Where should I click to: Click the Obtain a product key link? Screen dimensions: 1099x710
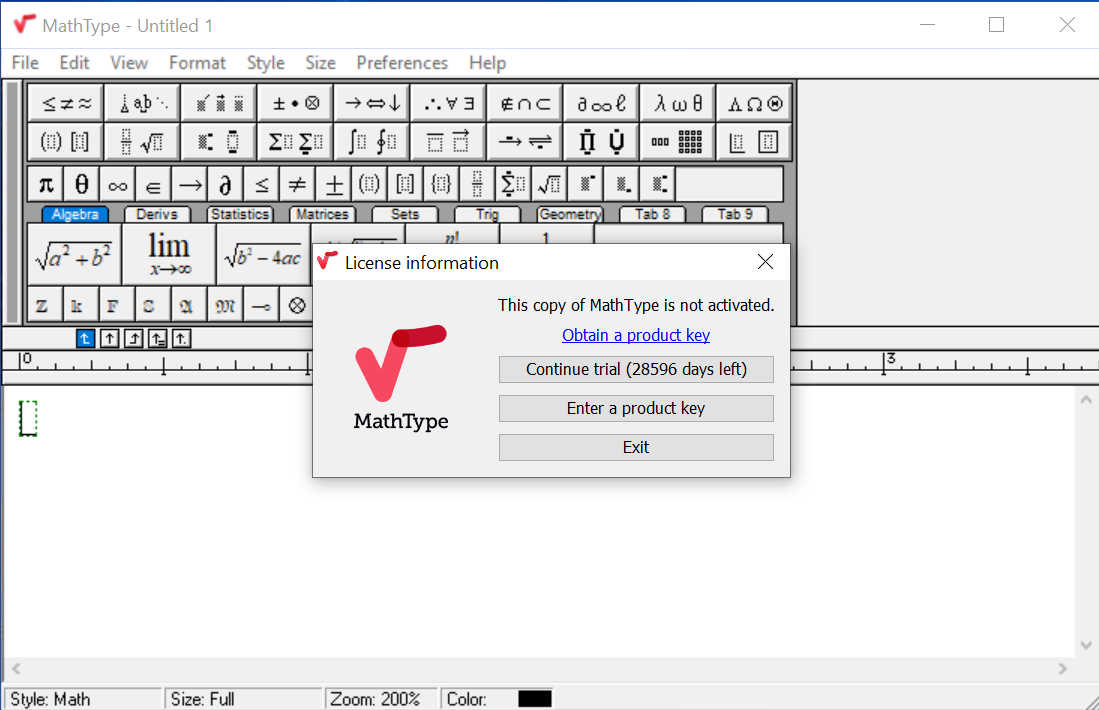coord(636,335)
